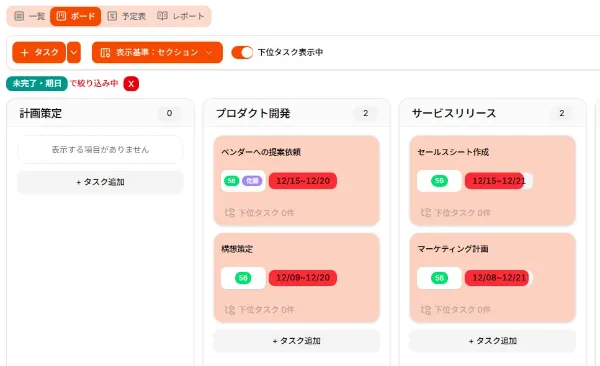Click the 12/15~12/21 date badge
600x366 pixels.
tap(499, 181)
